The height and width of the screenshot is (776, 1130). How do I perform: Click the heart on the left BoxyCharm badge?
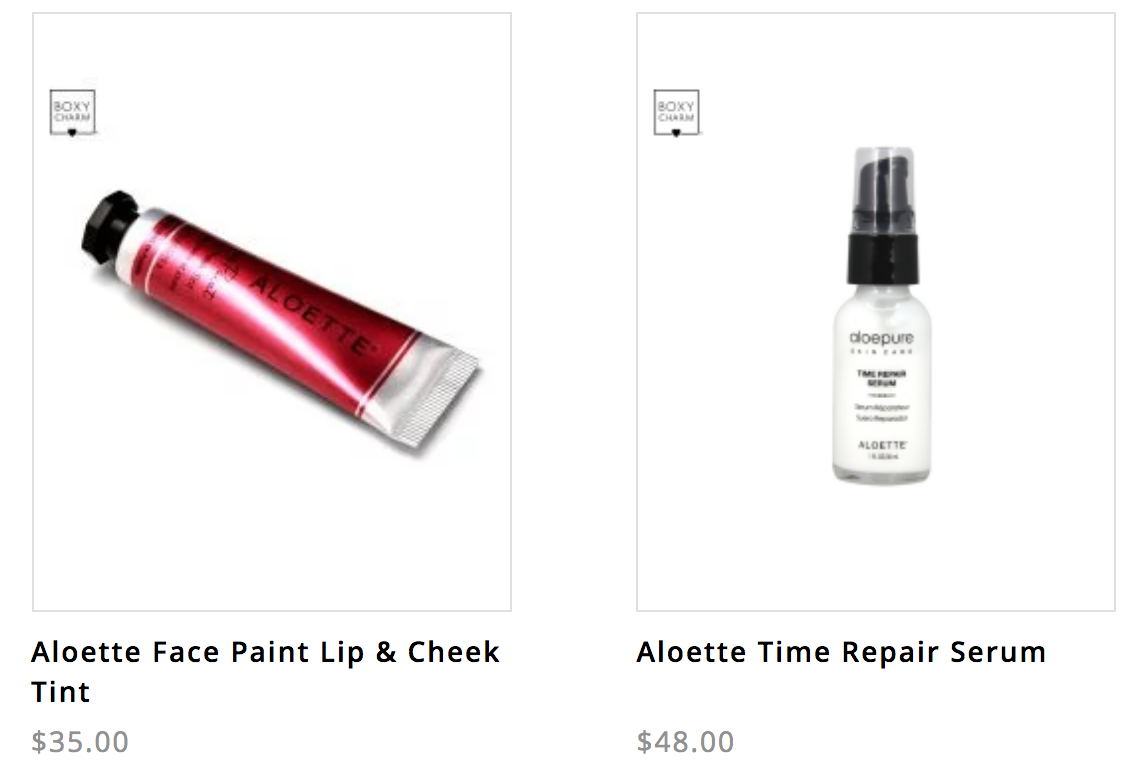tap(72, 133)
